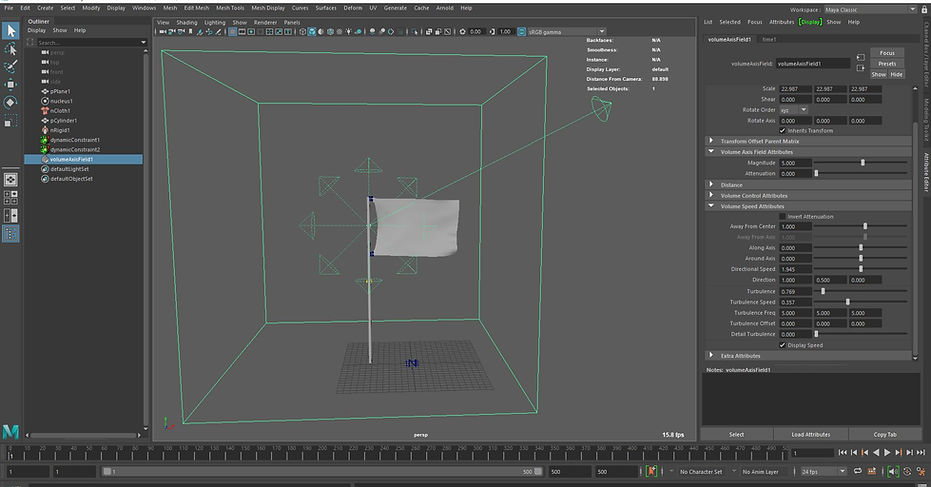Open the Rotate Order dropdown
Viewport: 931px width, 487px height.
coord(794,110)
